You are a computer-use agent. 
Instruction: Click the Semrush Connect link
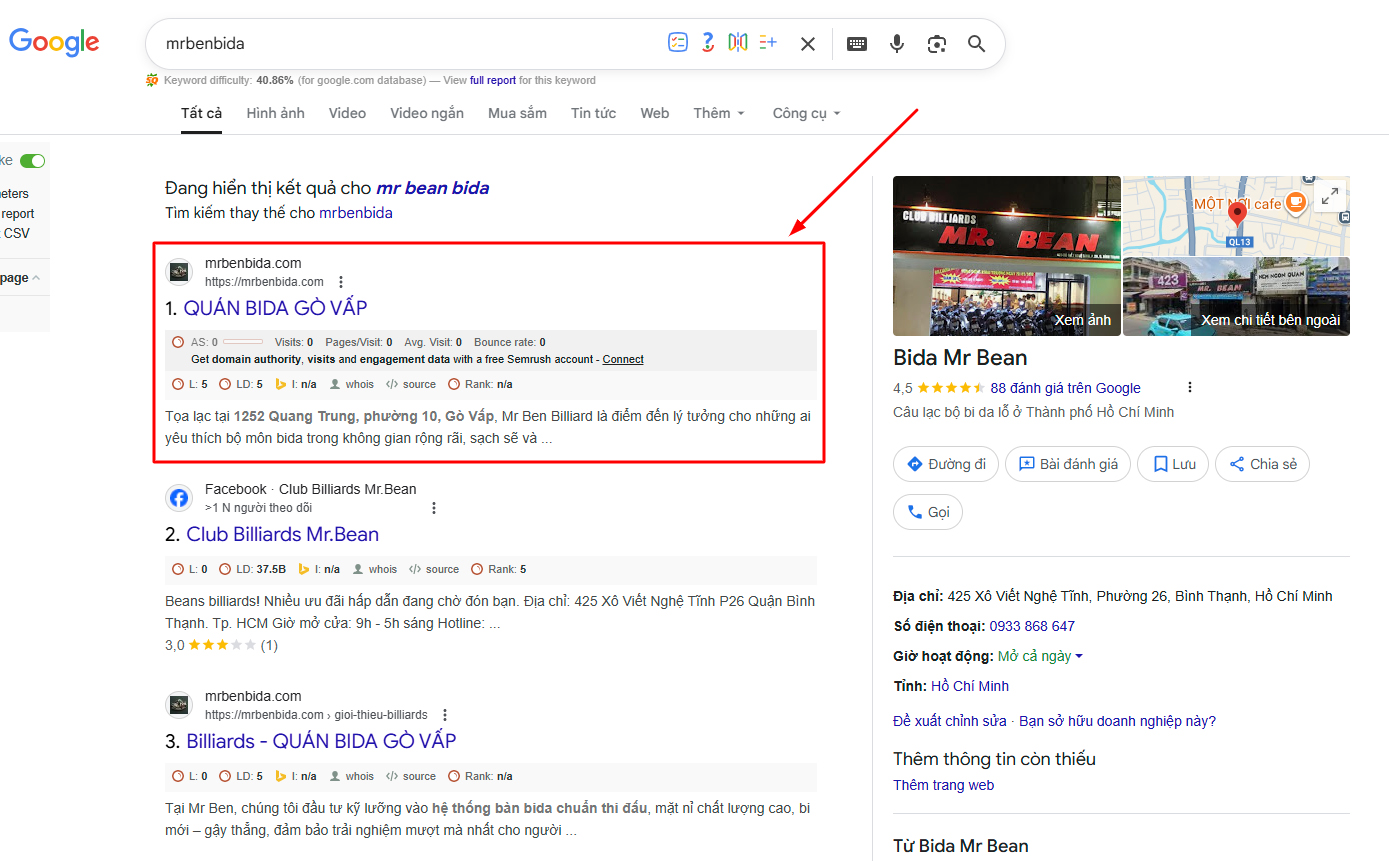click(623, 359)
